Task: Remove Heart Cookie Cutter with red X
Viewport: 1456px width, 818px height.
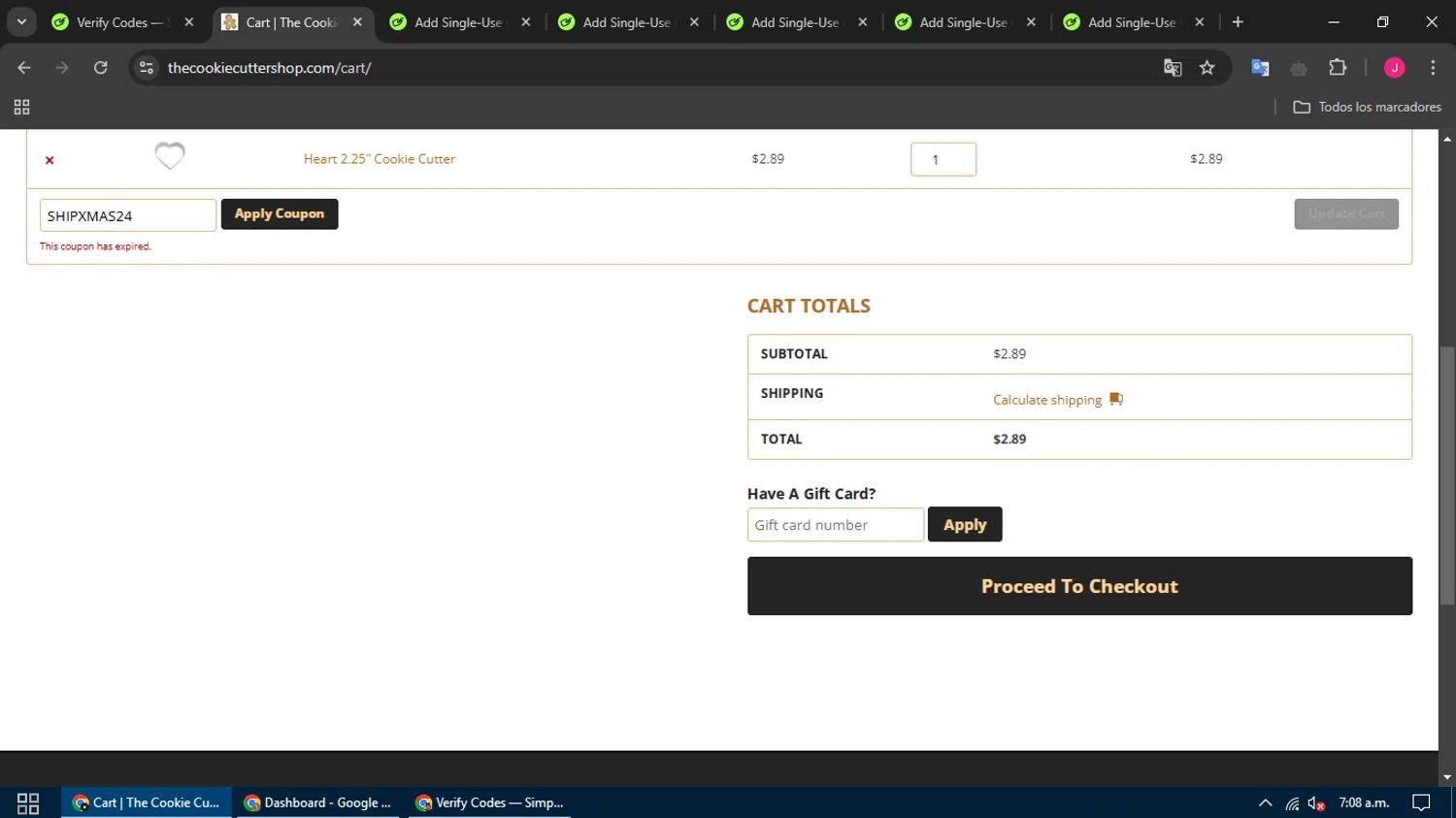Action: (x=50, y=160)
